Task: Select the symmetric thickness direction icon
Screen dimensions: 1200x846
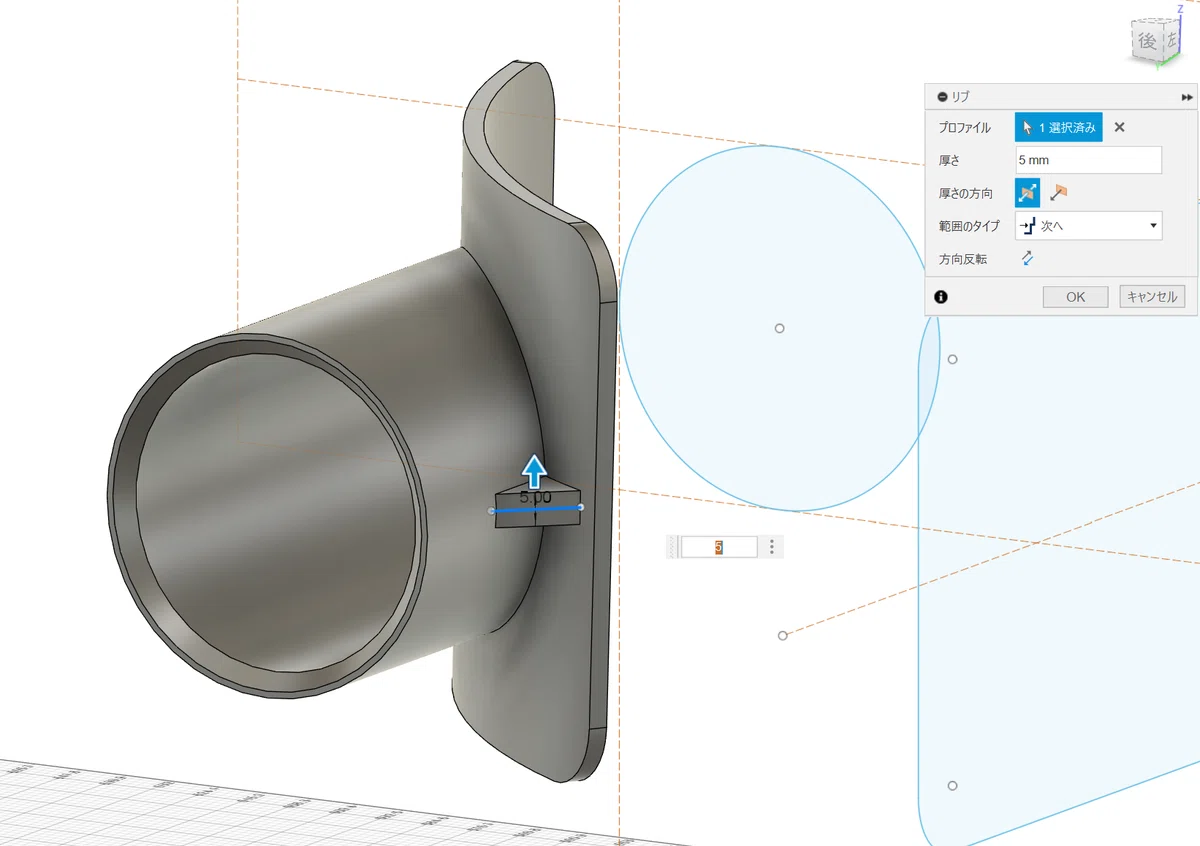Action: 1028,193
